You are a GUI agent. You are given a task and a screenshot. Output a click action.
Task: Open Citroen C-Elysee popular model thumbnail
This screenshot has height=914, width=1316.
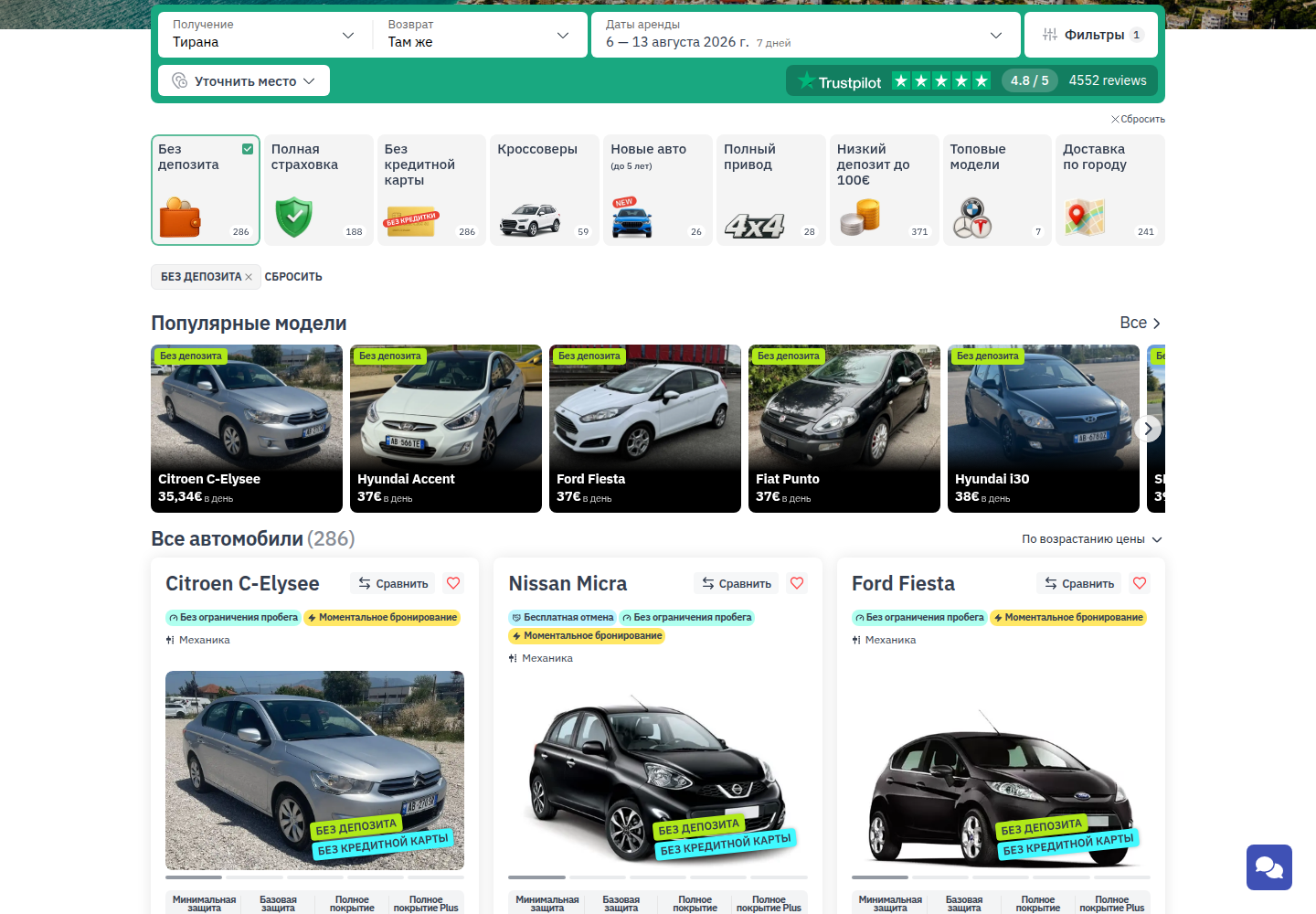point(247,429)
